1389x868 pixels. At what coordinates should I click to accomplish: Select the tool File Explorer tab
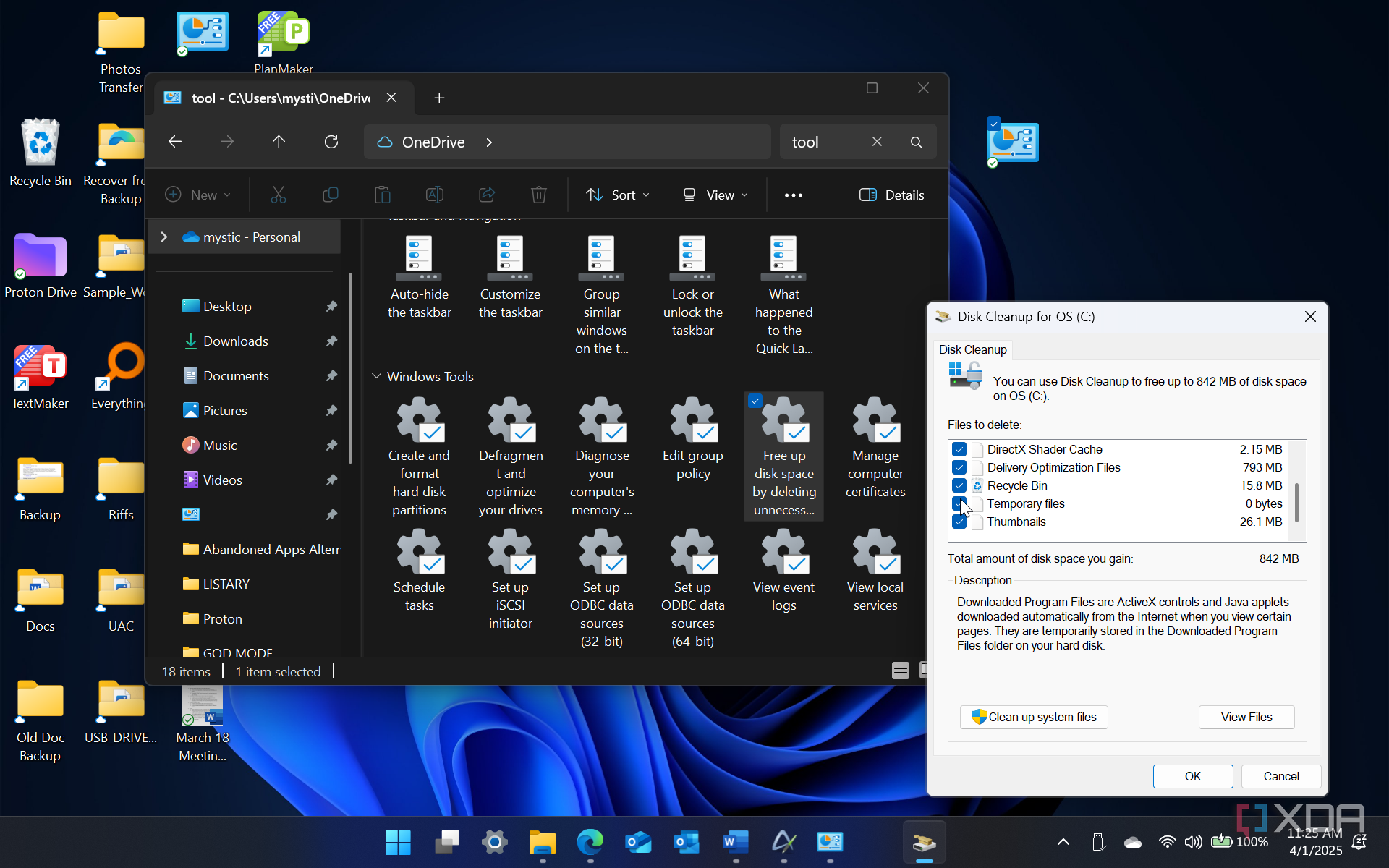281,98
